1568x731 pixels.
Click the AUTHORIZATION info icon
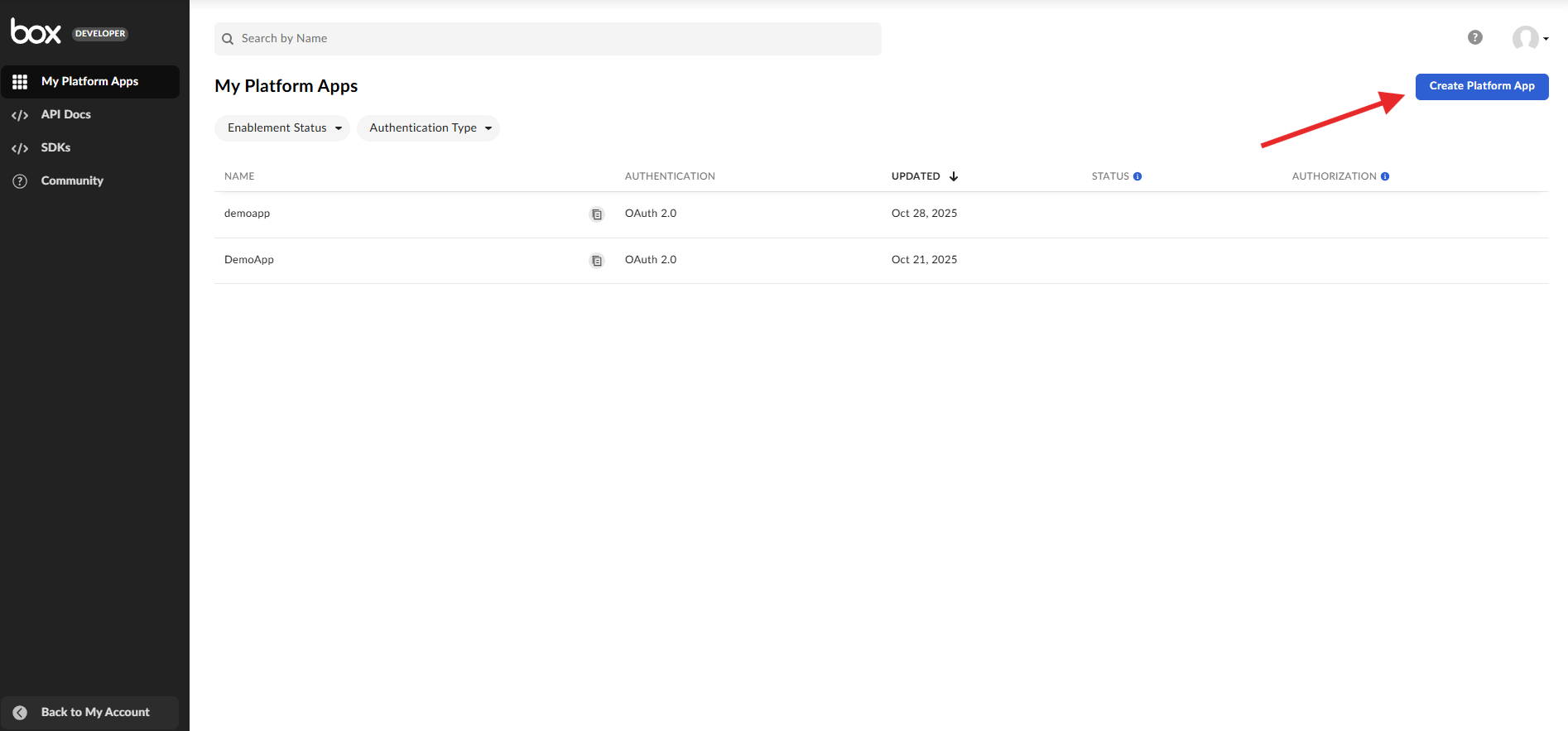[1385, 176]
